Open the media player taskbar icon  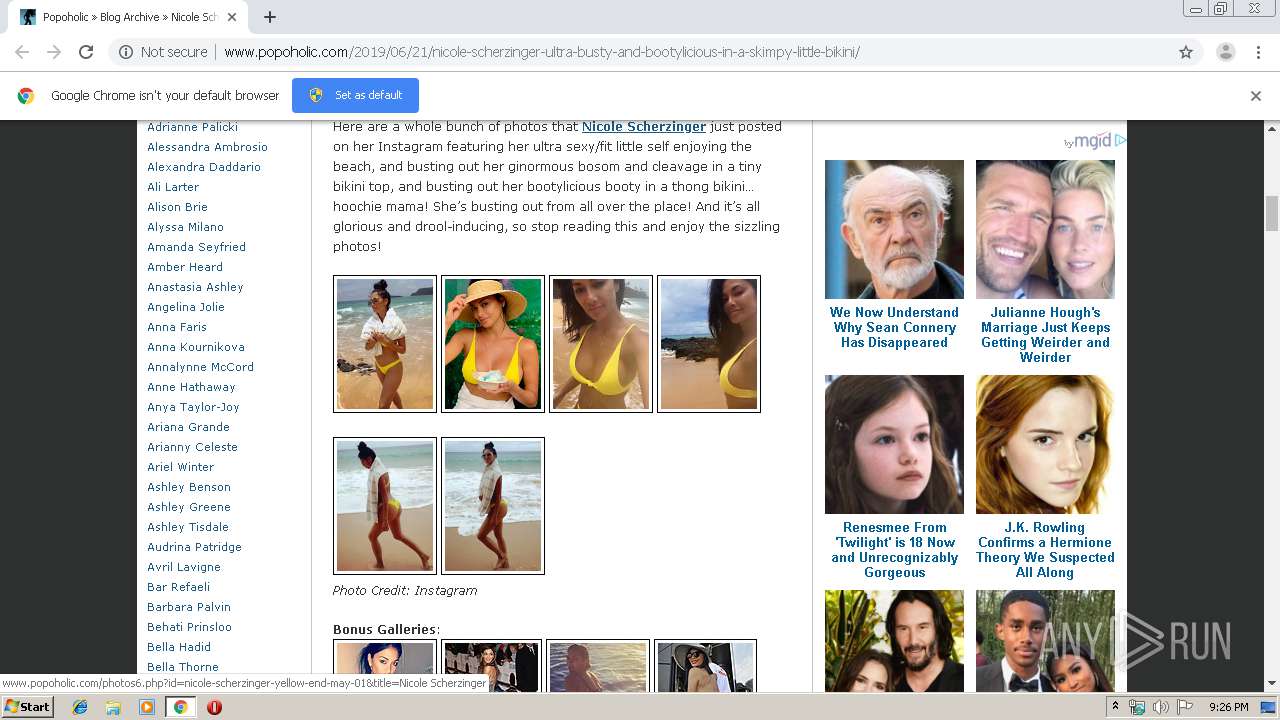pyautogui.click(x=147, y=707)
